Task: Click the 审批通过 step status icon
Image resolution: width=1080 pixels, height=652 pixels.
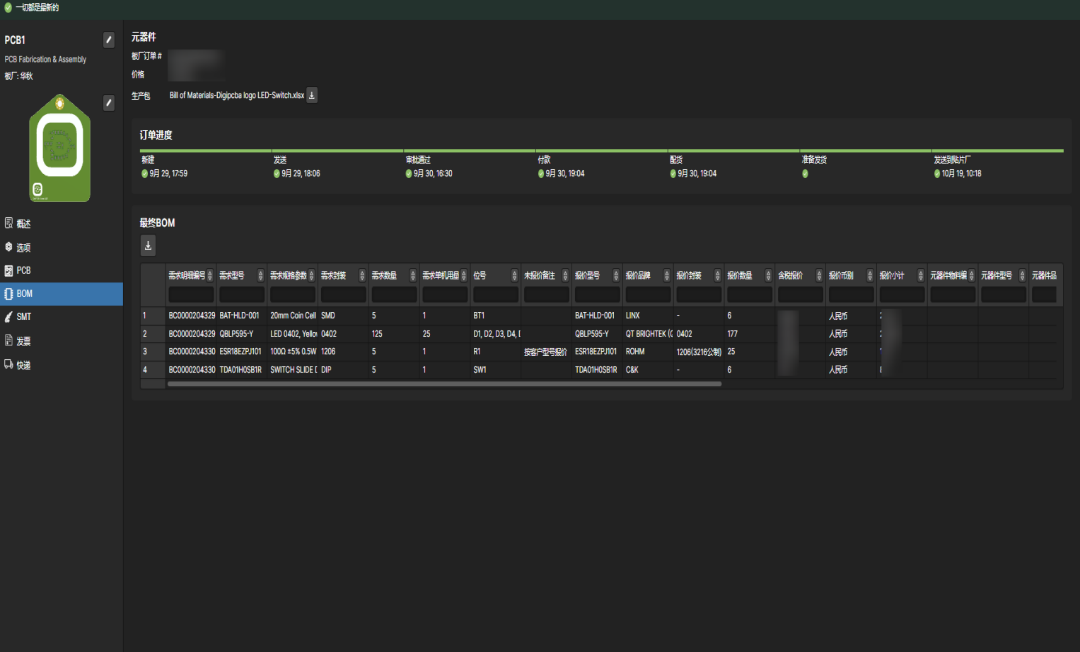Action: pyautogui.click(x=409, y=173)
